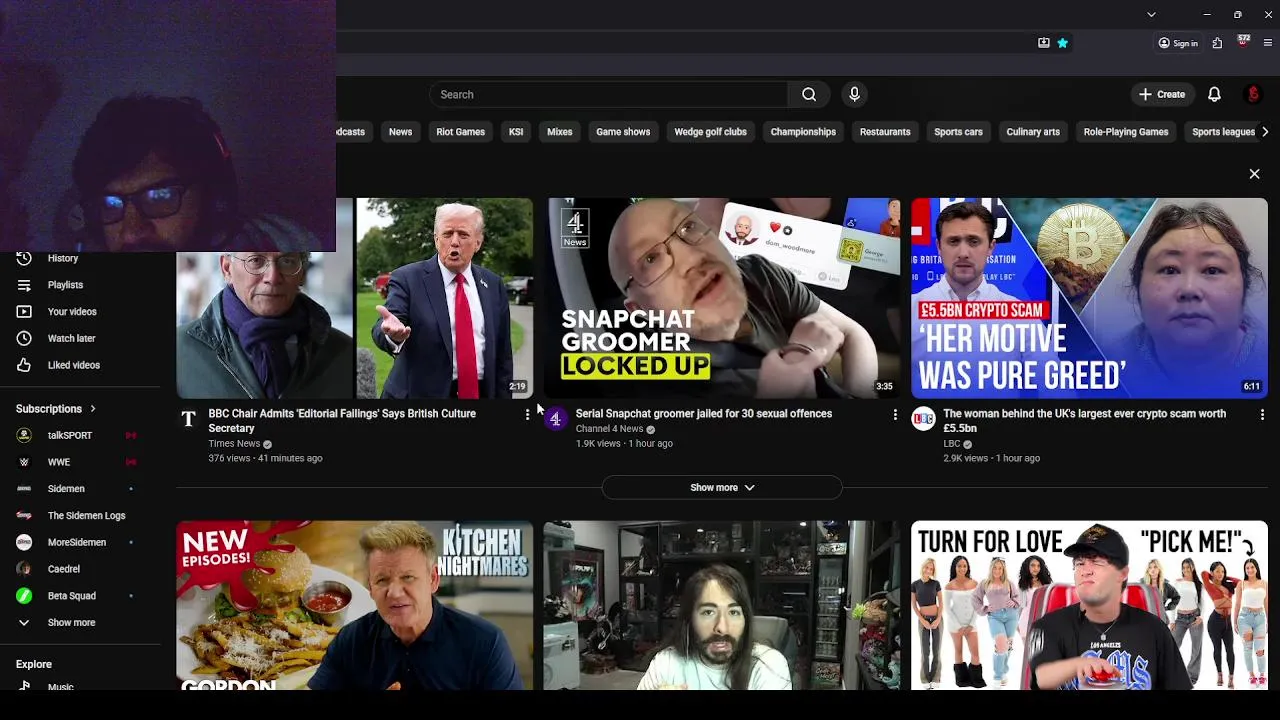Click Playlists icon in sidebar
1280x720 pixels.
coord(24,285)
